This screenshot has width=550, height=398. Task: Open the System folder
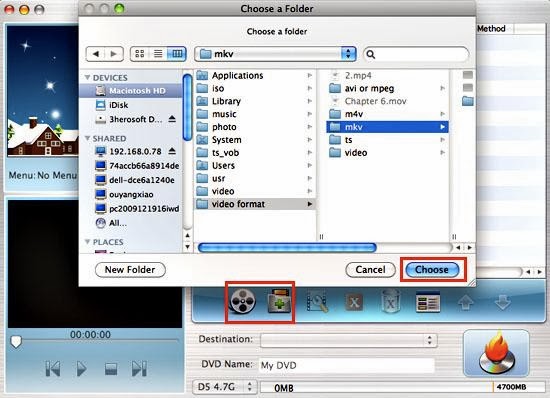pos(255,140)
